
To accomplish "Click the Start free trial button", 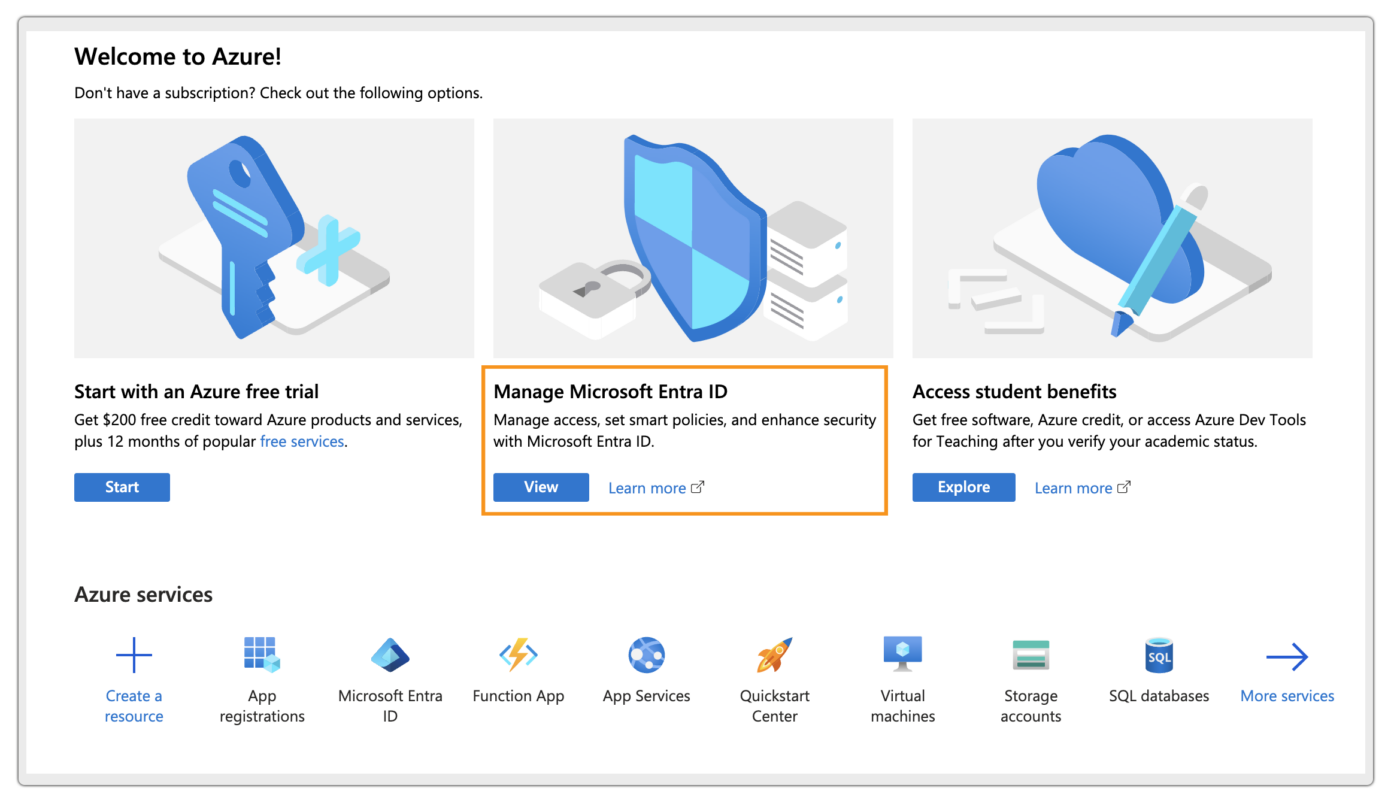I will click(x=122, y=487).
